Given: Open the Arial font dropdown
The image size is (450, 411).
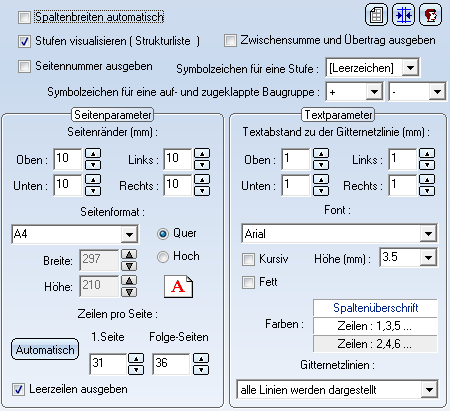Looking at the screenshot, I should [x=428, y=233].
